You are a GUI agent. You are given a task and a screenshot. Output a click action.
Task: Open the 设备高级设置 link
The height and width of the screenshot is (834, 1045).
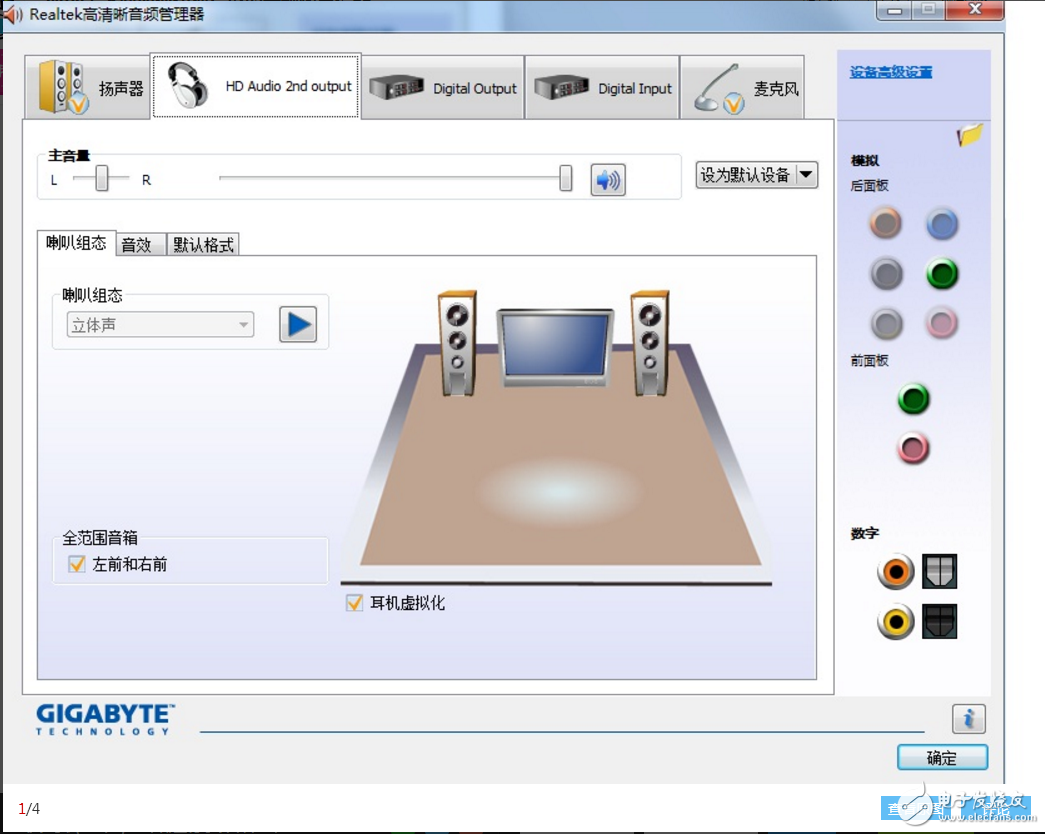(x=890, y=72)
